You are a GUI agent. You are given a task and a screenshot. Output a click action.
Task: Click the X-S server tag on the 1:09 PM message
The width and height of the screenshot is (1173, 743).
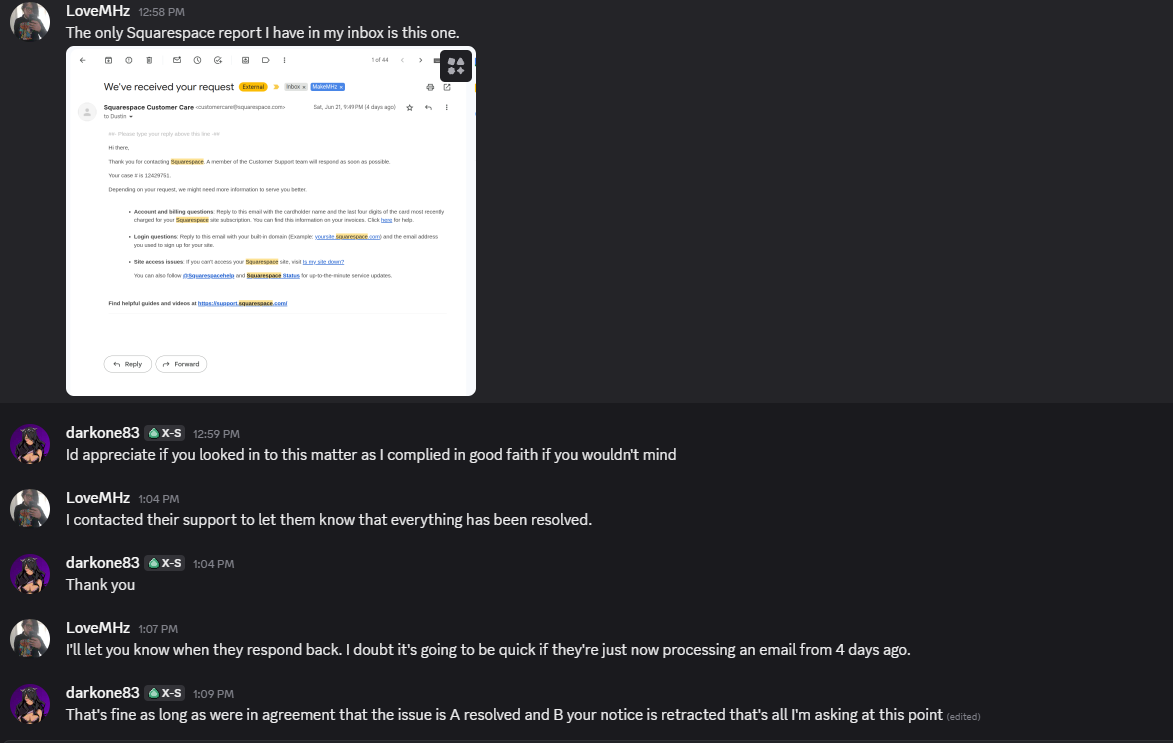tap(165, 693)
